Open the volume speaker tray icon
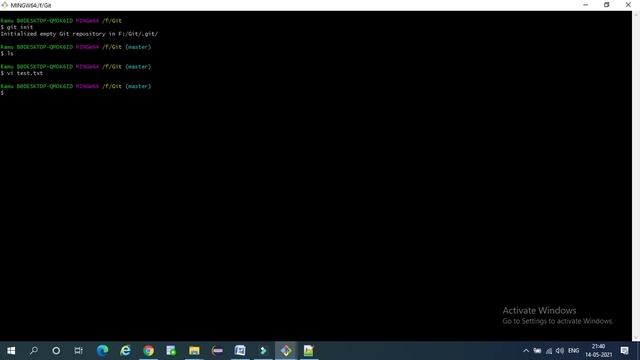 coord(560,351)
